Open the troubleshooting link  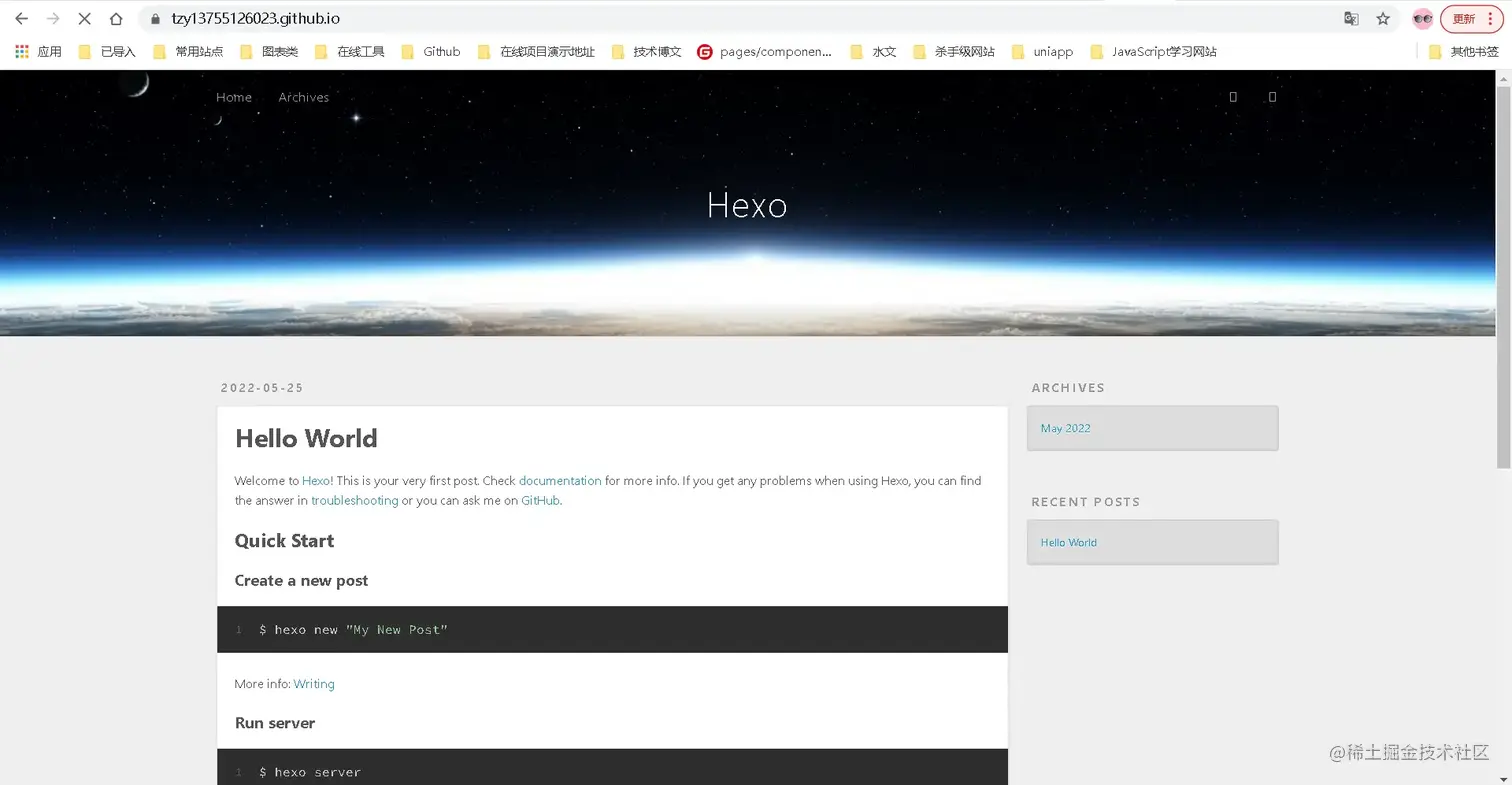(x=354, y=500)
